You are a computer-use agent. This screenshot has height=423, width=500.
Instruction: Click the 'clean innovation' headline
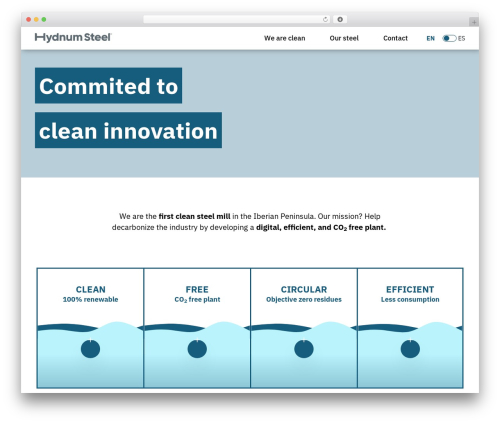click(128, 130)
